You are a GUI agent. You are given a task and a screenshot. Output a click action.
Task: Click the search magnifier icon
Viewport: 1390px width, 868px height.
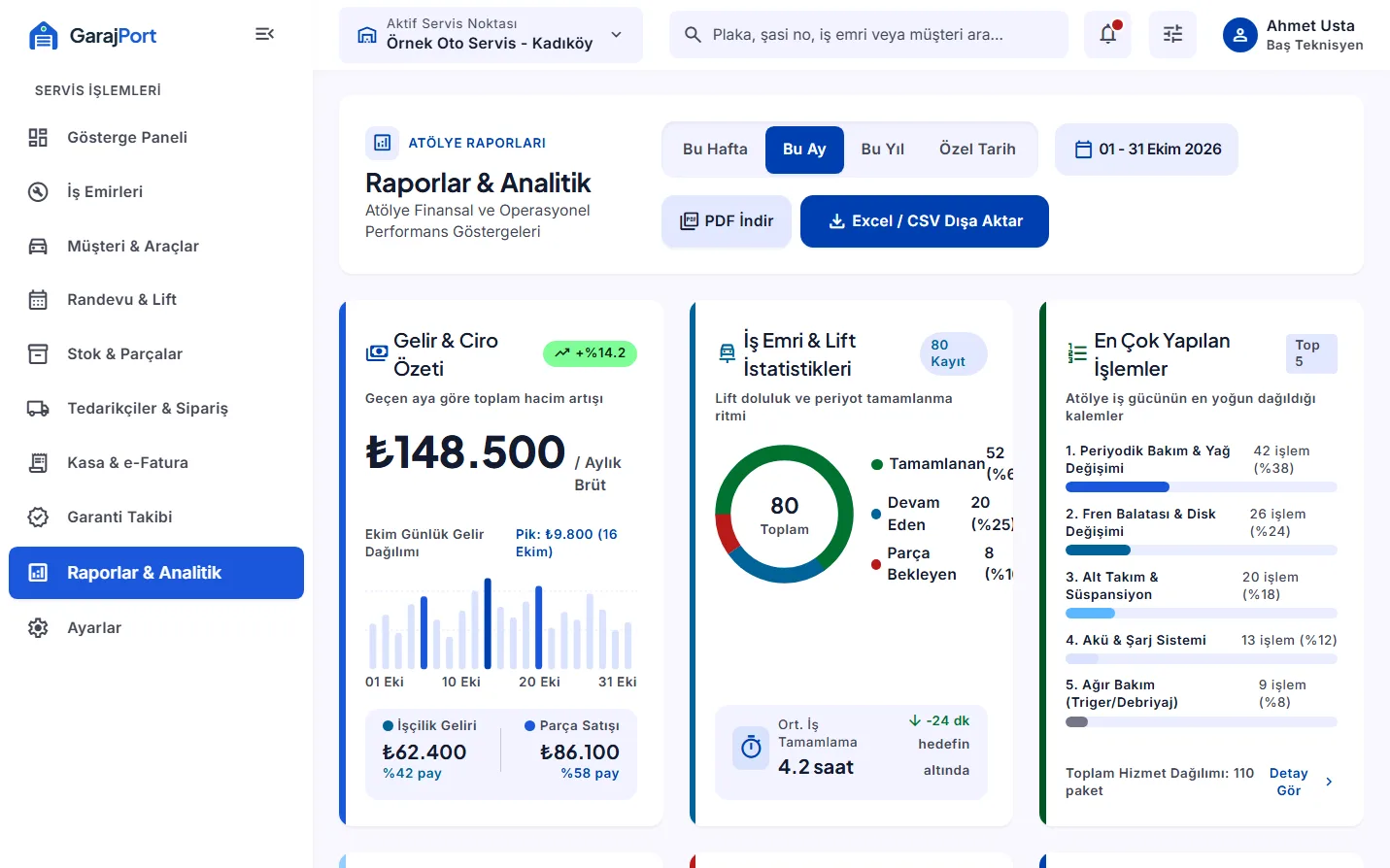click(693, 35)
